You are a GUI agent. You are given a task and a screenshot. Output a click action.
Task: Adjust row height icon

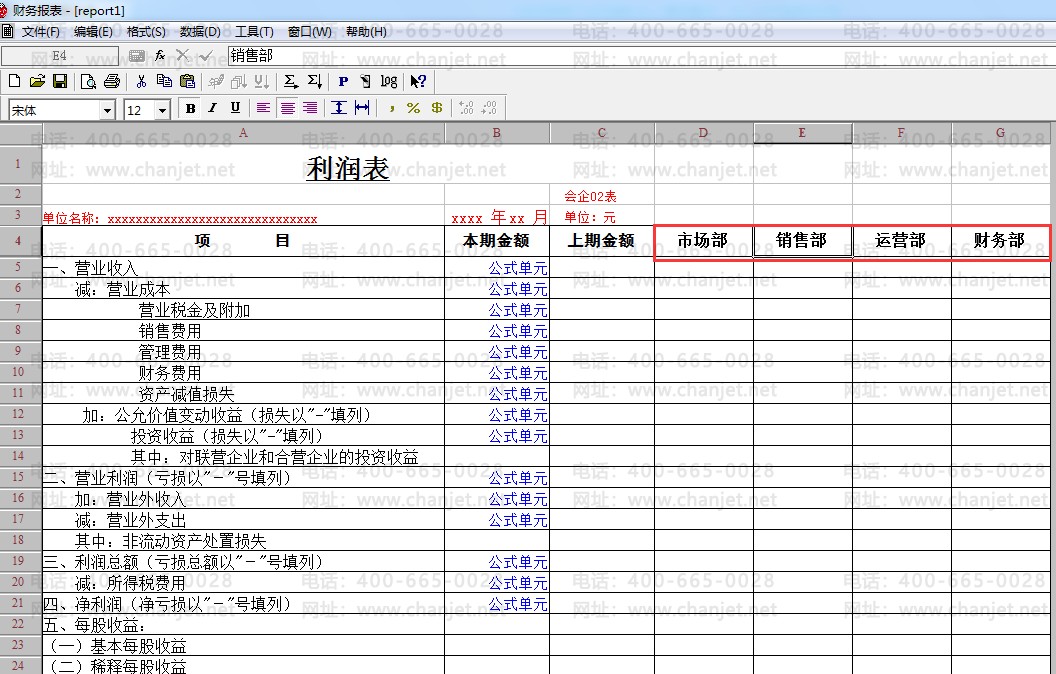click(x=339, y=108)
